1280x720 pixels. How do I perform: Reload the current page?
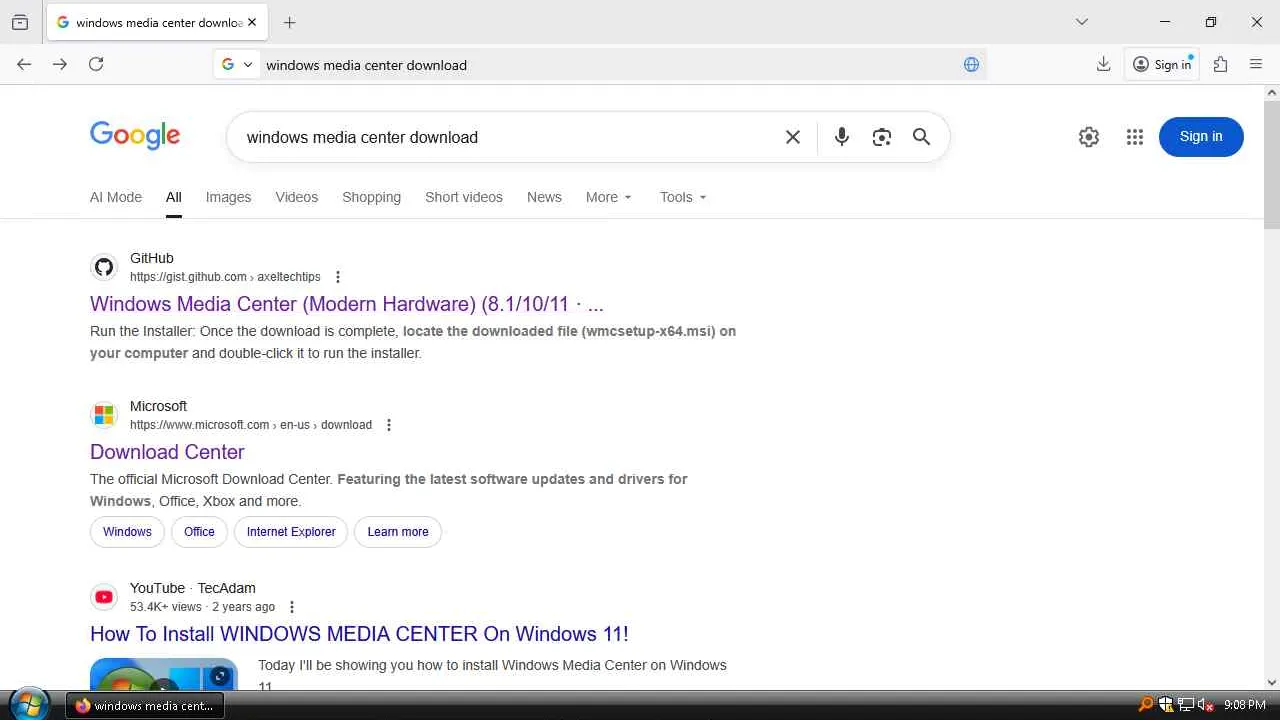pyautogui.click(x=96, y=64)
